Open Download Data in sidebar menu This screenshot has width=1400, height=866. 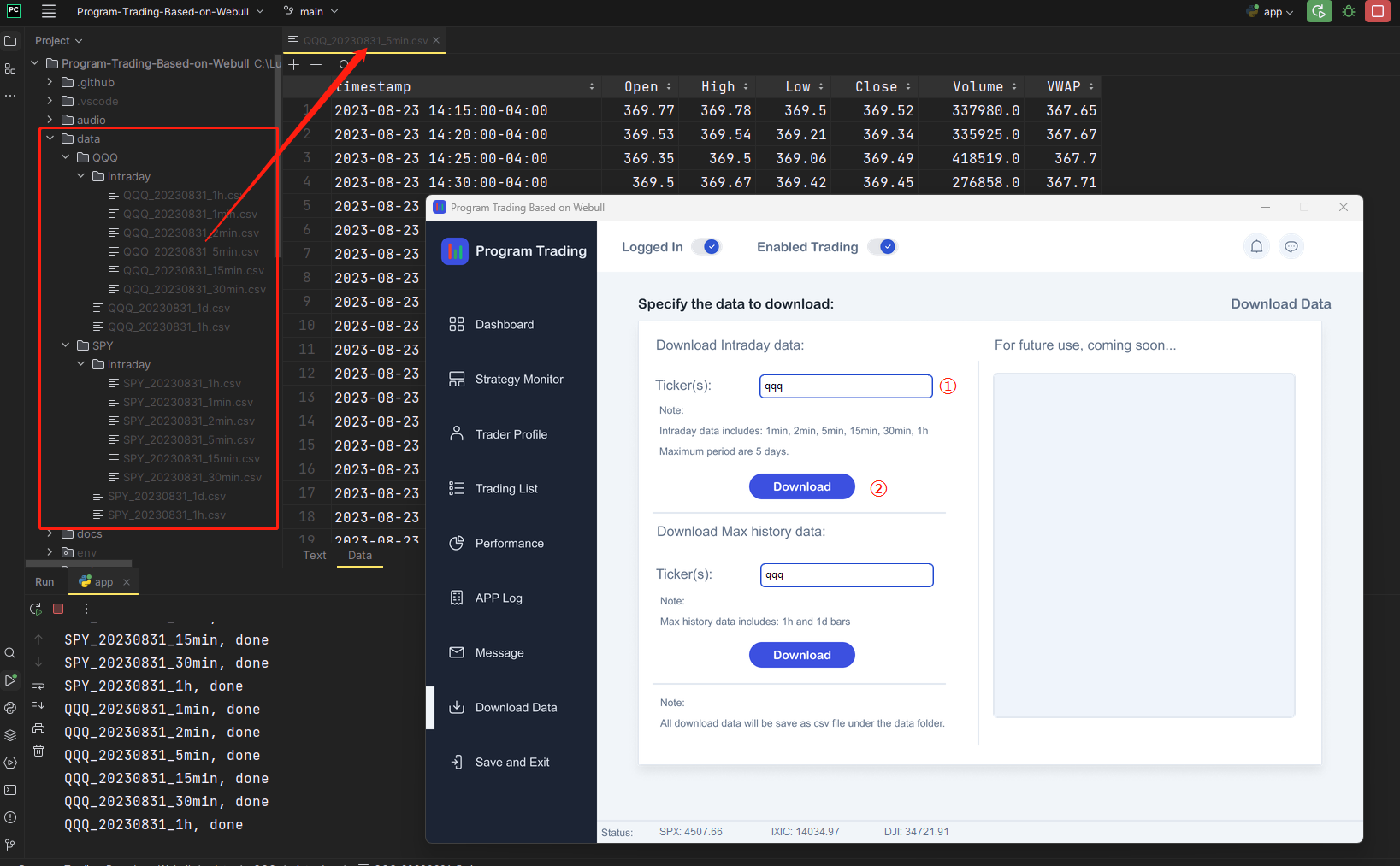pyautogui.click(x=516, y=707)
